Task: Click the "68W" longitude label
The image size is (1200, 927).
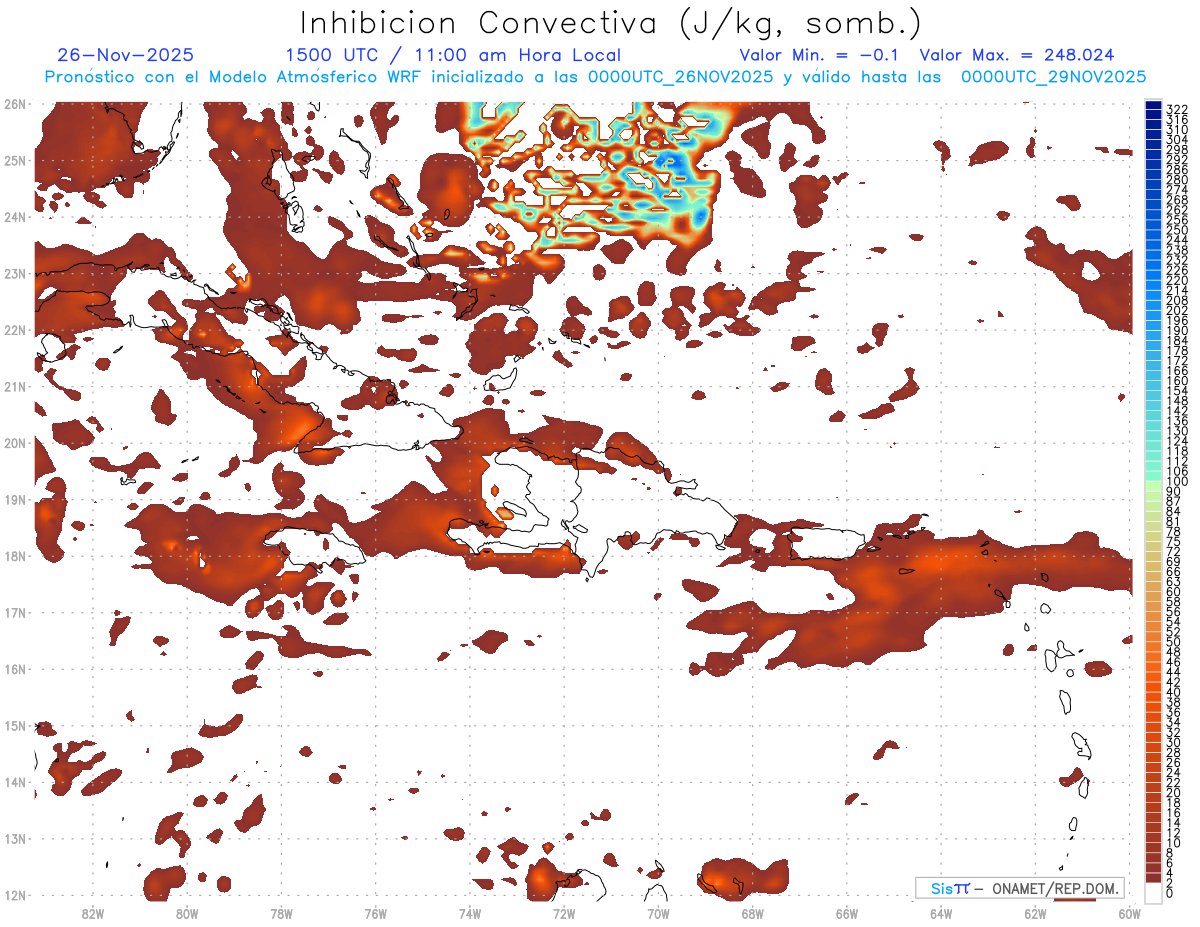Action: coord(753,912)
